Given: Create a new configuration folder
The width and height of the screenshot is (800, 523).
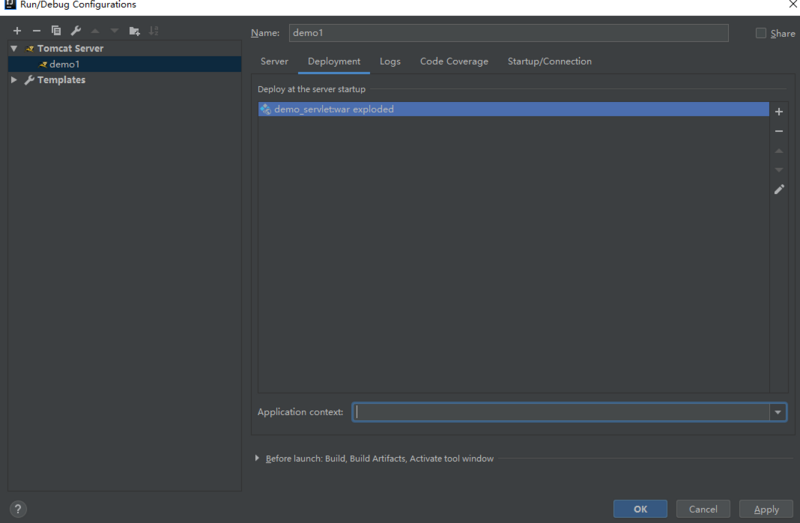Looking at the screenshot, I should tap(134, 31).
